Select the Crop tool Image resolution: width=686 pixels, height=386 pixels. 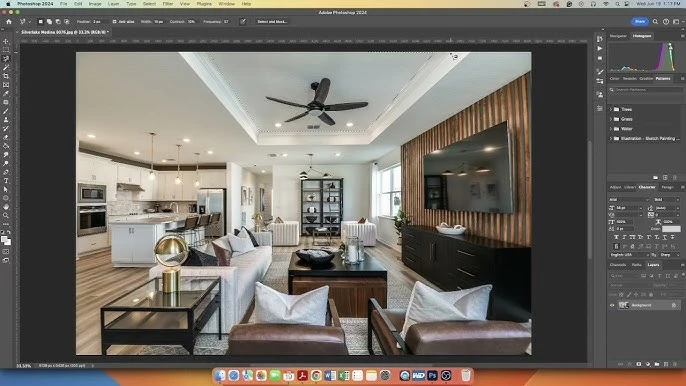point(6,76)
